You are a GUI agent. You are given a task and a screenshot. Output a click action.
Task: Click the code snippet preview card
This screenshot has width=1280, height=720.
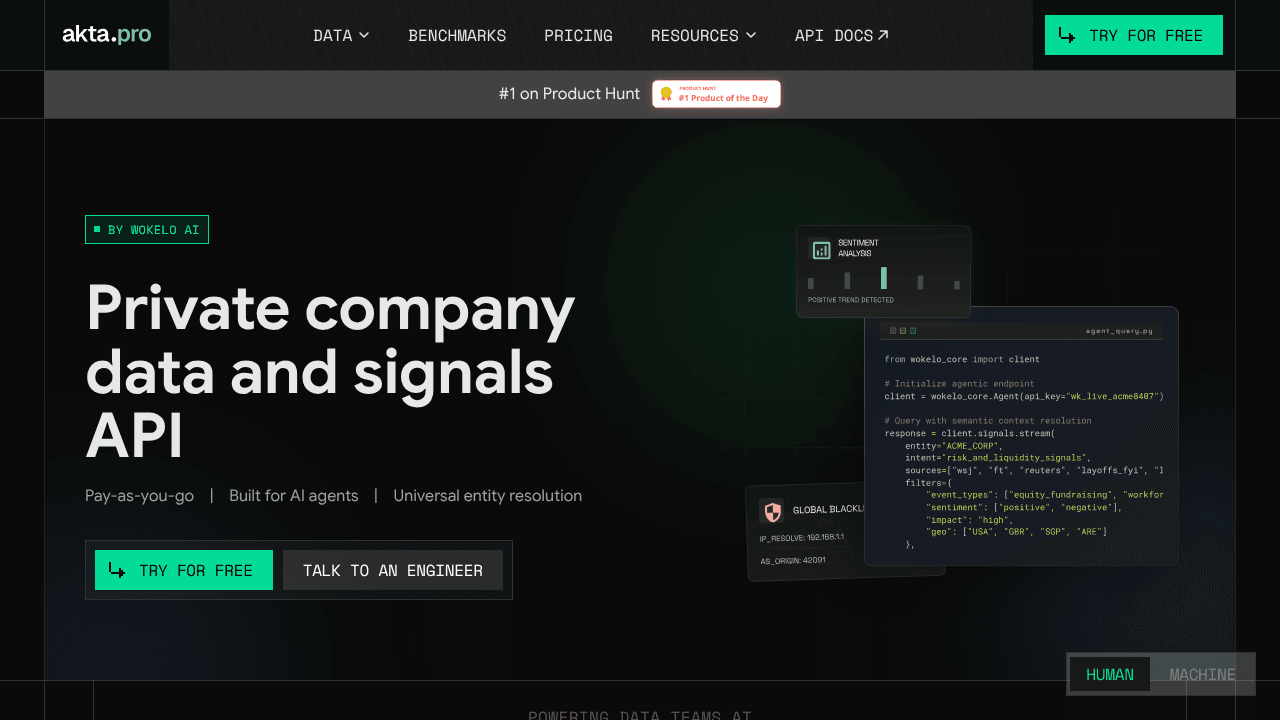tap(1021, 436)
